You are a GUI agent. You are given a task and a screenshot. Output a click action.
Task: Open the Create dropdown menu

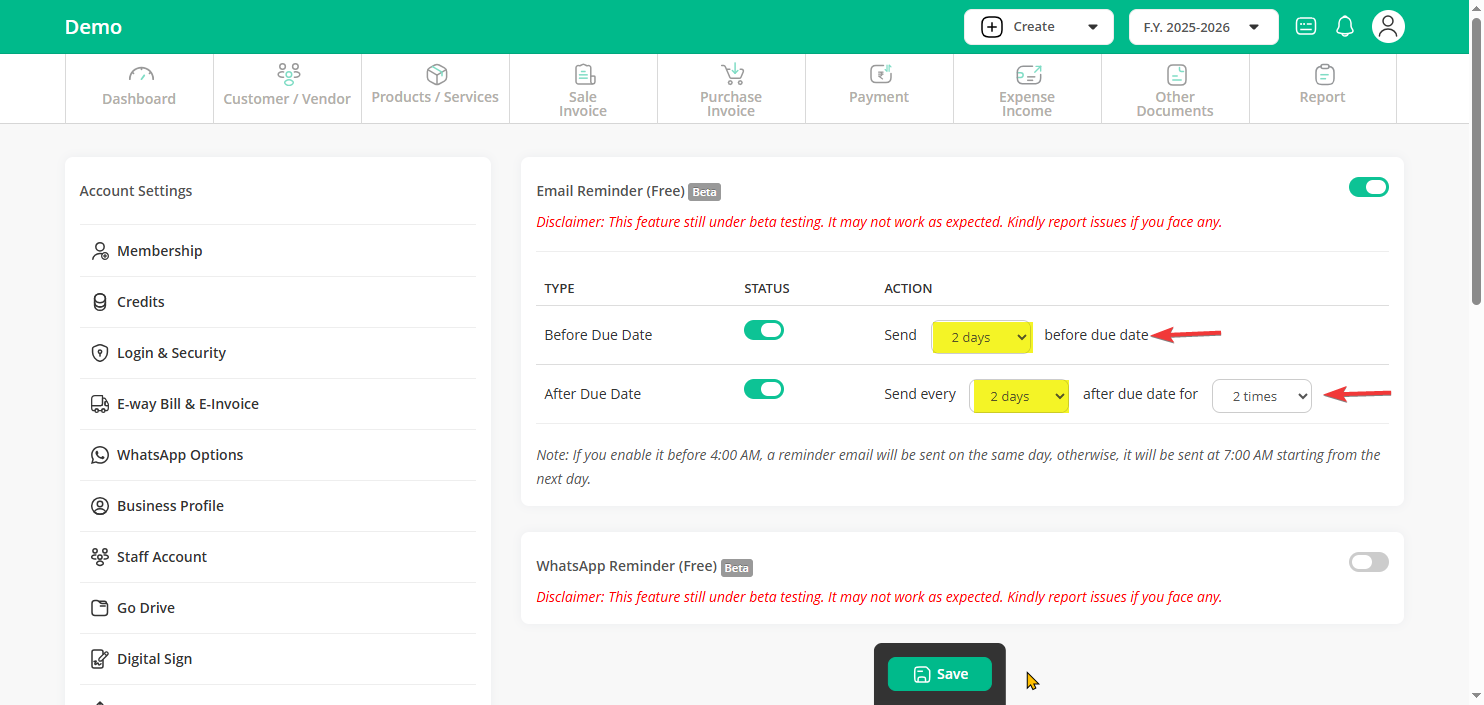click(x=1038, y=27)
